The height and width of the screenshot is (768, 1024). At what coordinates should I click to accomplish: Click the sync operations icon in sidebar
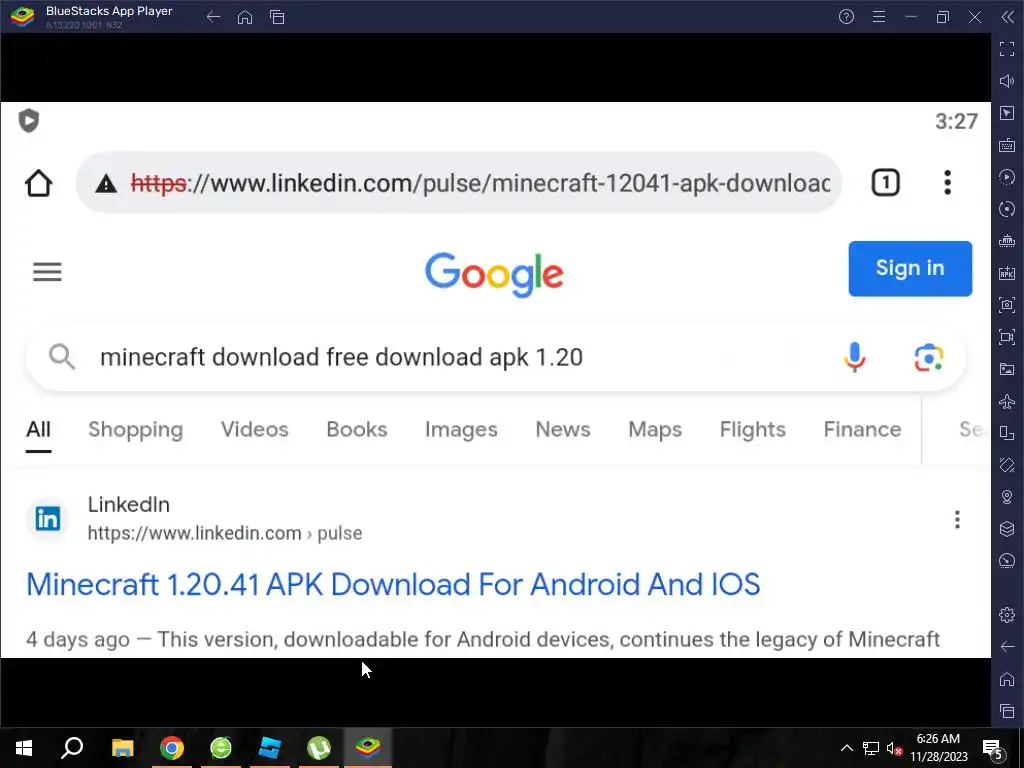tap(1006, 209)
